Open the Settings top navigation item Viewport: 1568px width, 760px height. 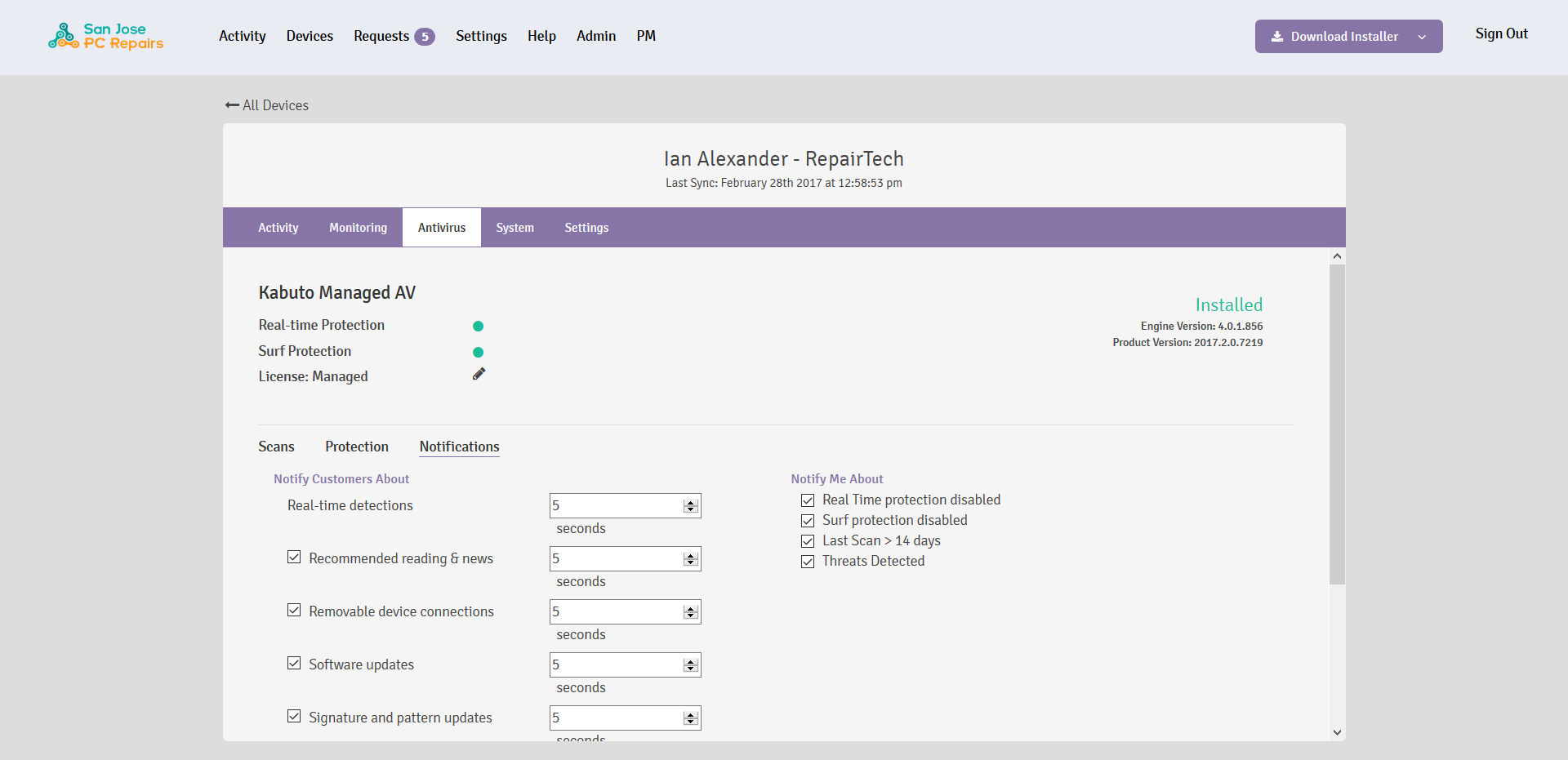pyautogui.click(x=481, y=36)
